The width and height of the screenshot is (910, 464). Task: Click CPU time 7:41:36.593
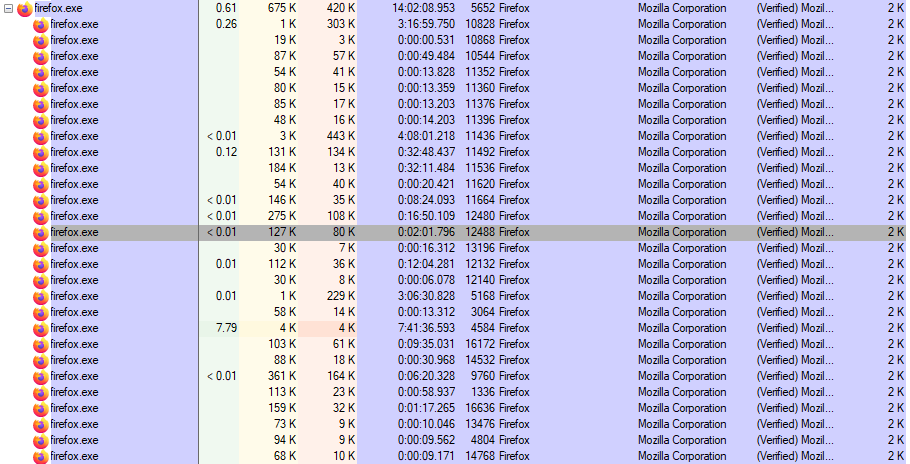pyautogui.click(x=427, y=328)
